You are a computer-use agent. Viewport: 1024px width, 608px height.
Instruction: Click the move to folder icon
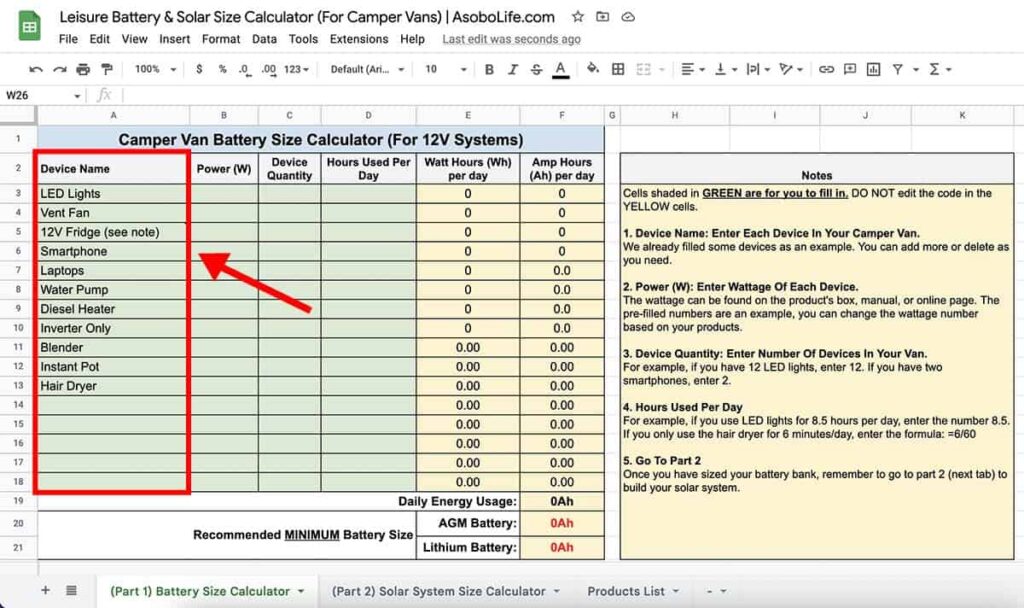tap(603, 17)
